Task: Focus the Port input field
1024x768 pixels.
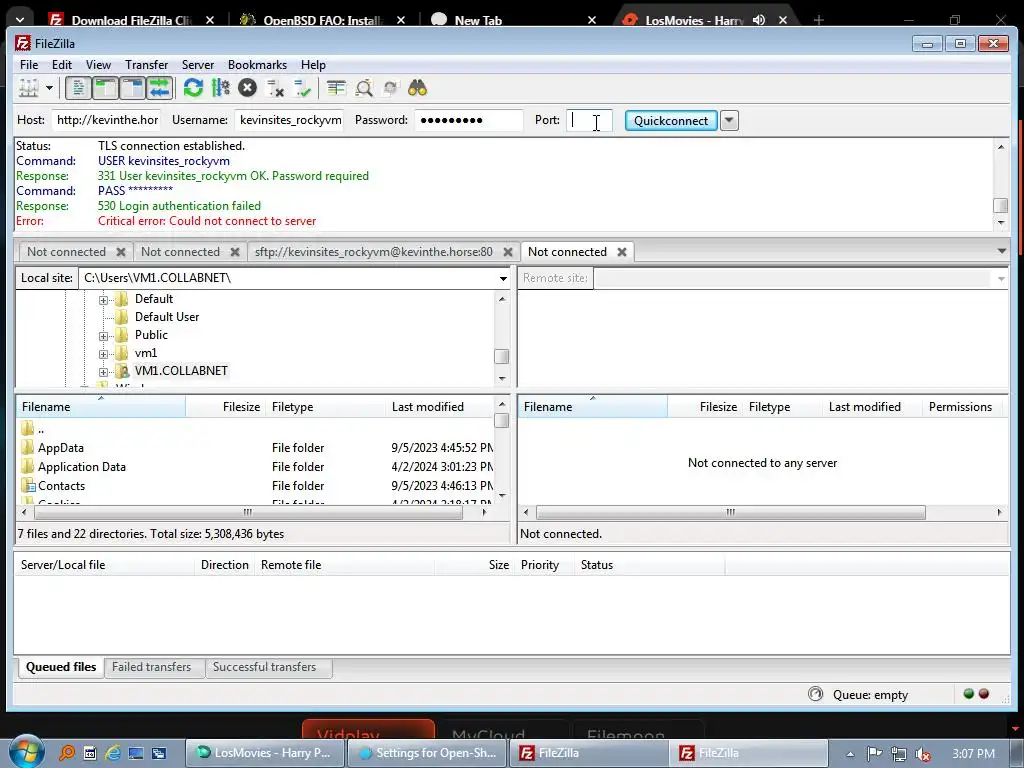Action: click(x=589, y=120)
